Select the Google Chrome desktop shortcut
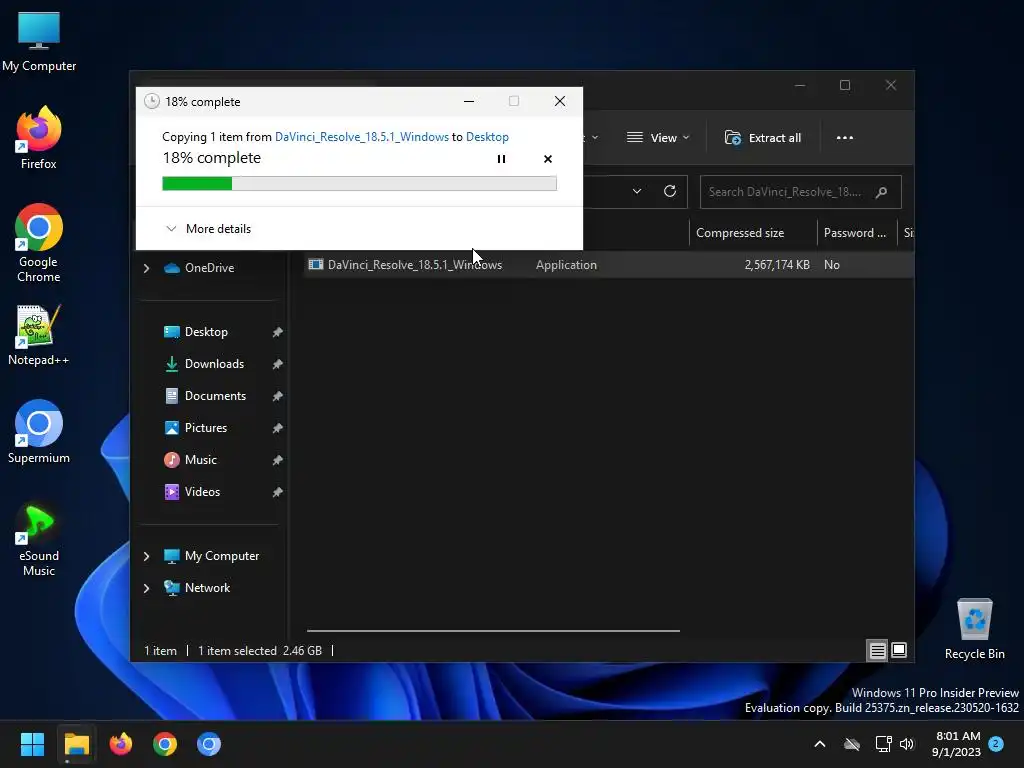This screenshot has height=768, width=1024. click(x=39, y=243)
